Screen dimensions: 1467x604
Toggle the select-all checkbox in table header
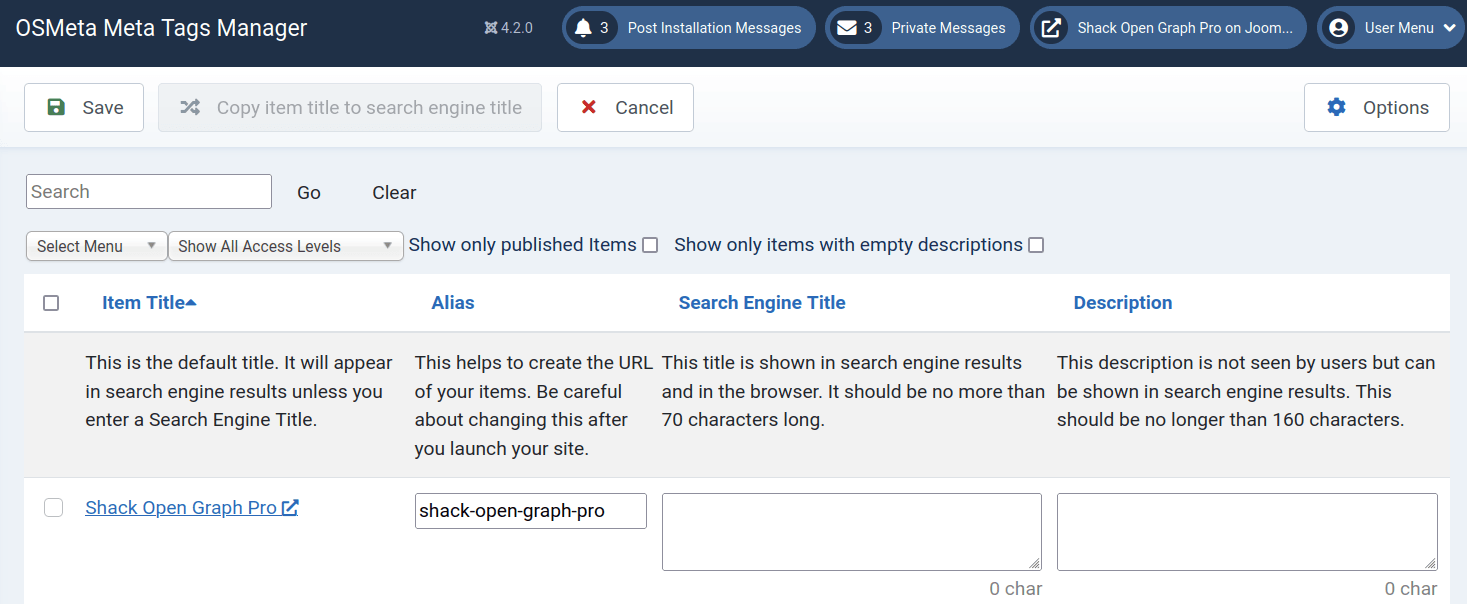click(51, 303)
